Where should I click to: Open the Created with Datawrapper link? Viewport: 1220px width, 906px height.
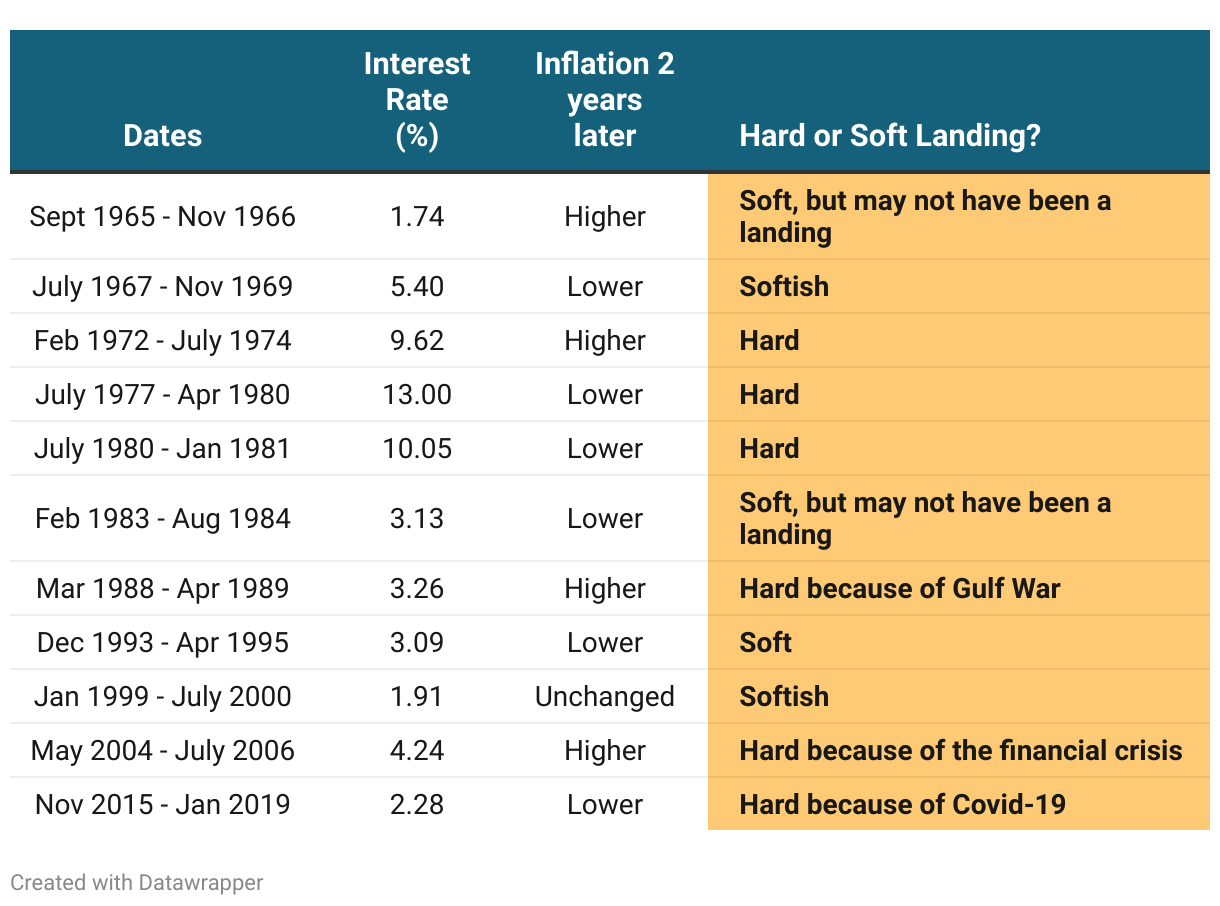pos(137,882)
